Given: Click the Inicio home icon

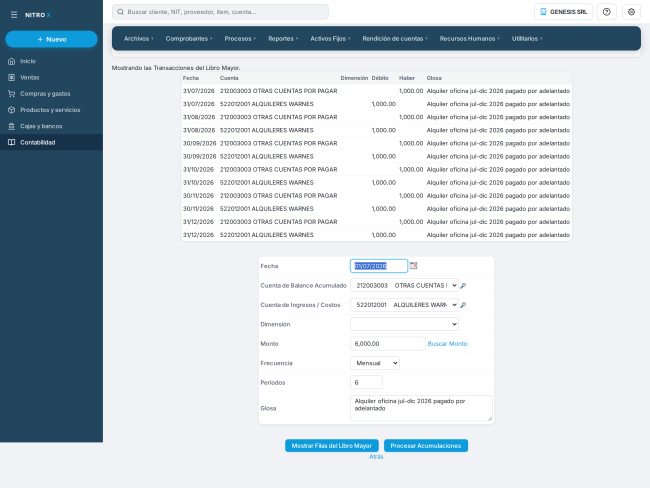Looking at the screenshot, I should 12,61.
